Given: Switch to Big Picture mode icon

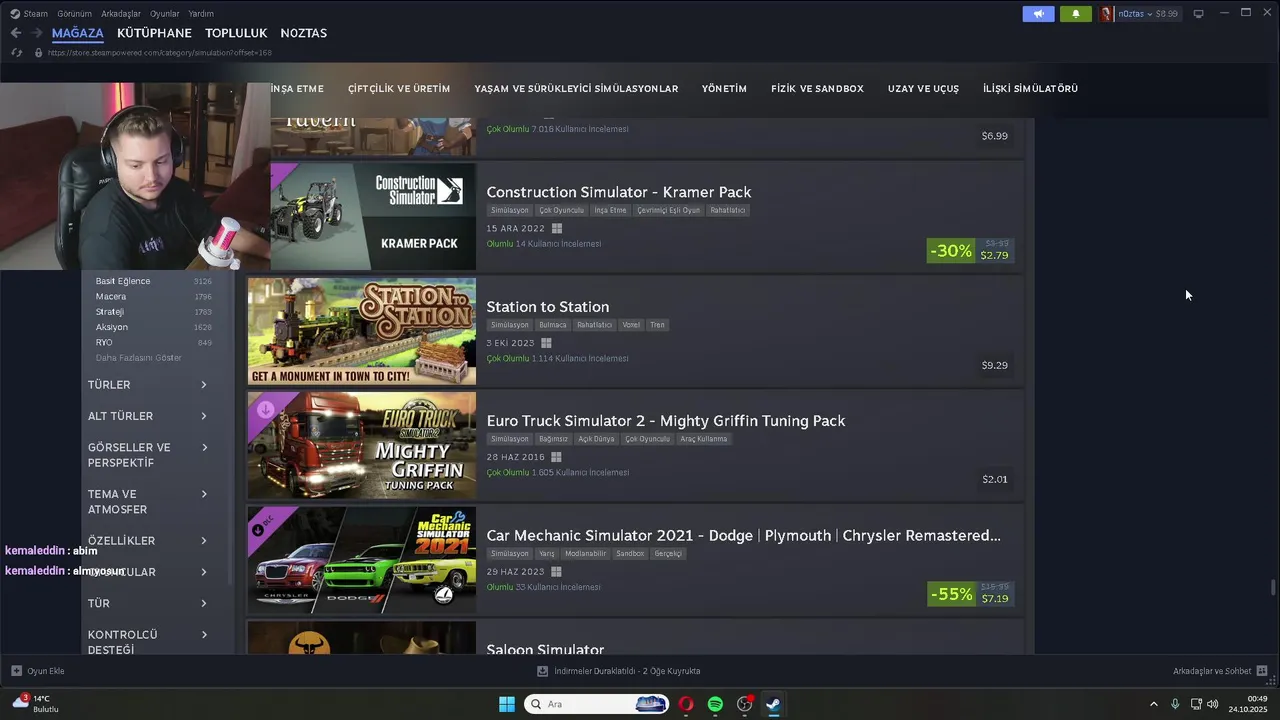Looking at the screenshot, I should [1199, 14].
